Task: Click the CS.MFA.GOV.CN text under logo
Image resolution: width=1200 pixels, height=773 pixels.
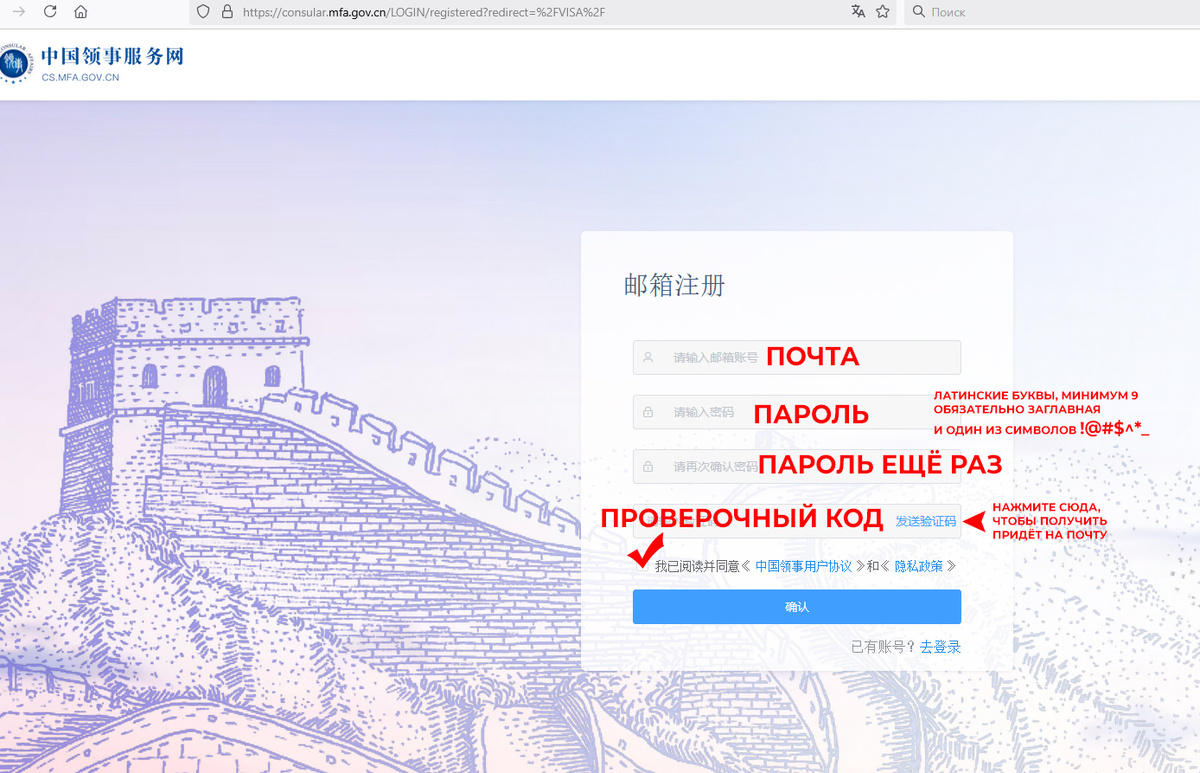Action: [80, 77]
